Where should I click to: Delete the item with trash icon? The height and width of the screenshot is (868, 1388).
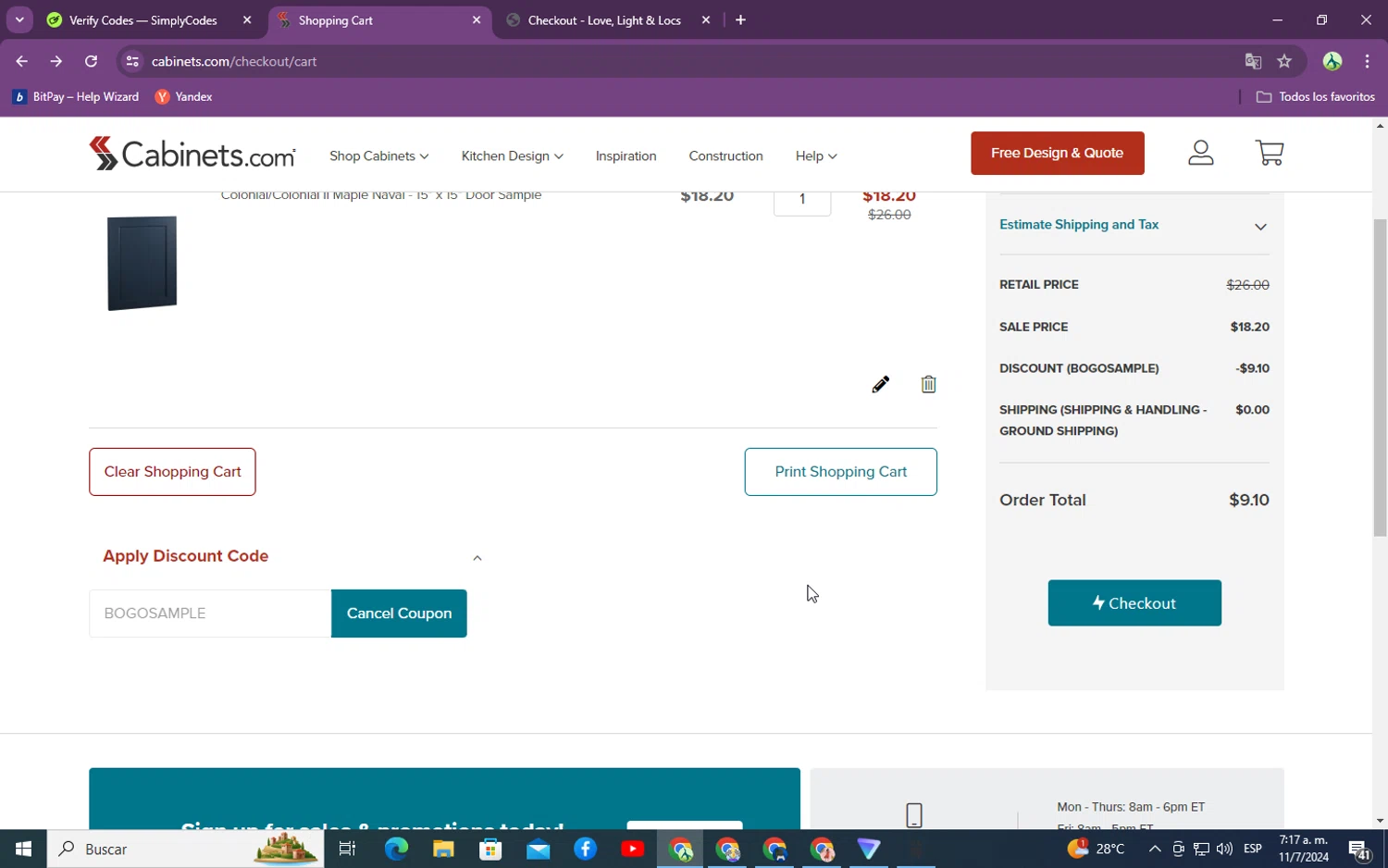click(928, 384)
